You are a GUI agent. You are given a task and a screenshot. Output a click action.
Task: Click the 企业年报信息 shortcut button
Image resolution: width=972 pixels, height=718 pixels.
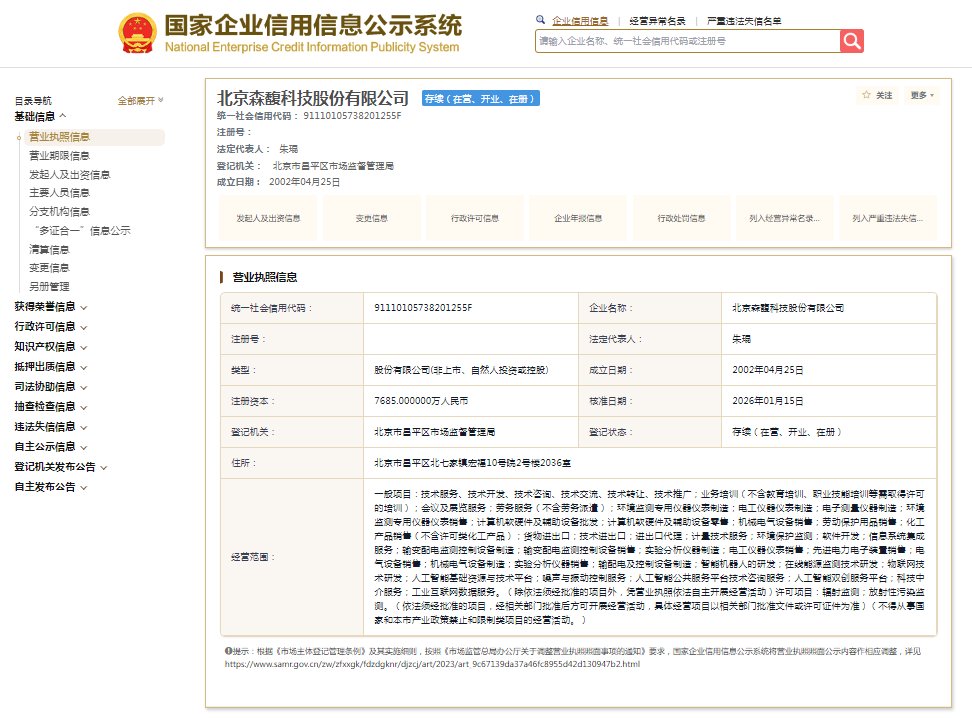coord(578,218)
